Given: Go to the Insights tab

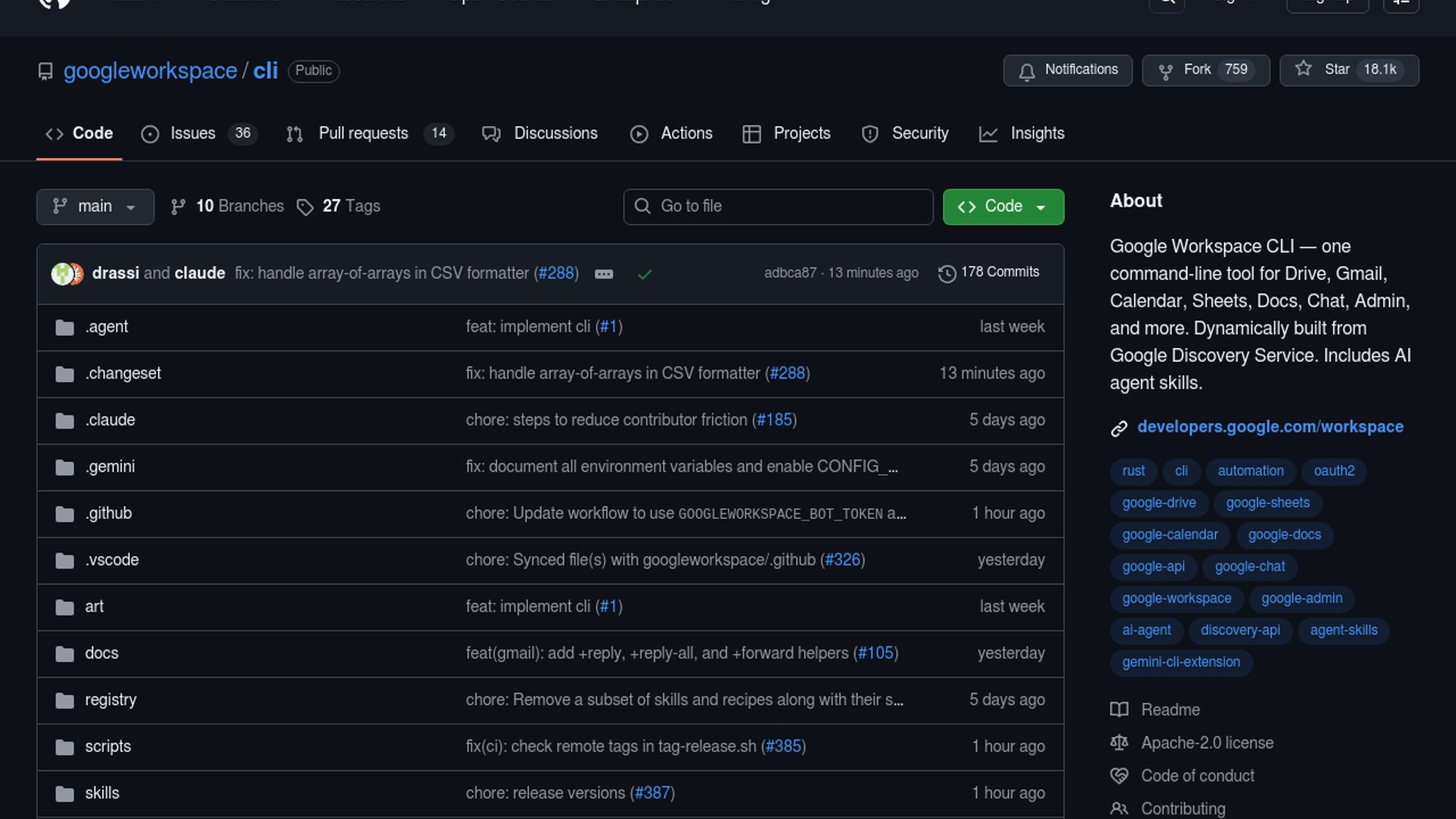Looking at the screenshot, I should tap(1037, 133).
